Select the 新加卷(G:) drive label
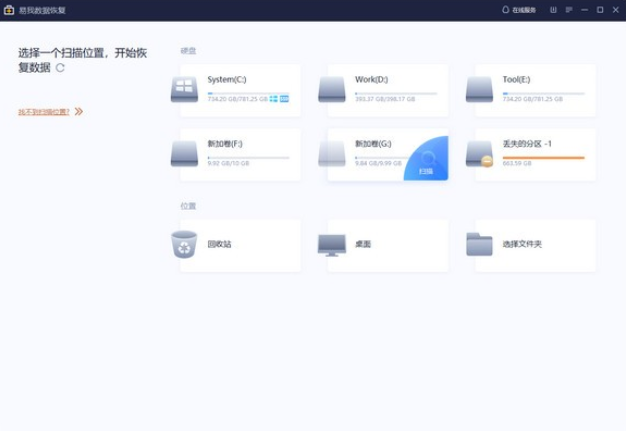This screenshot has height=431, width=626. pyautogui.click(x=374, y=144)
